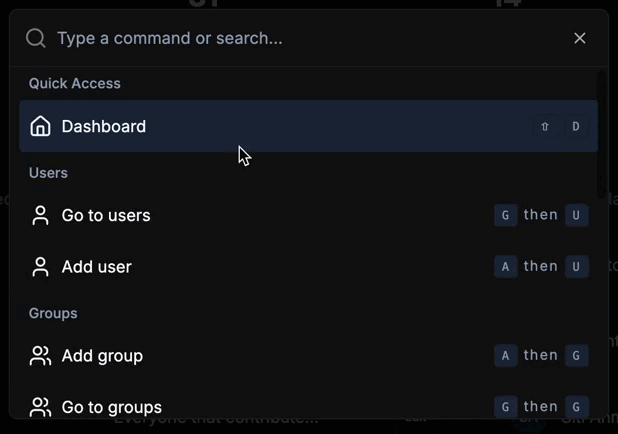The height and width of the screenshot is (434, 618).
Task: Click the Quick Access section heading
Action: [75, 84]
